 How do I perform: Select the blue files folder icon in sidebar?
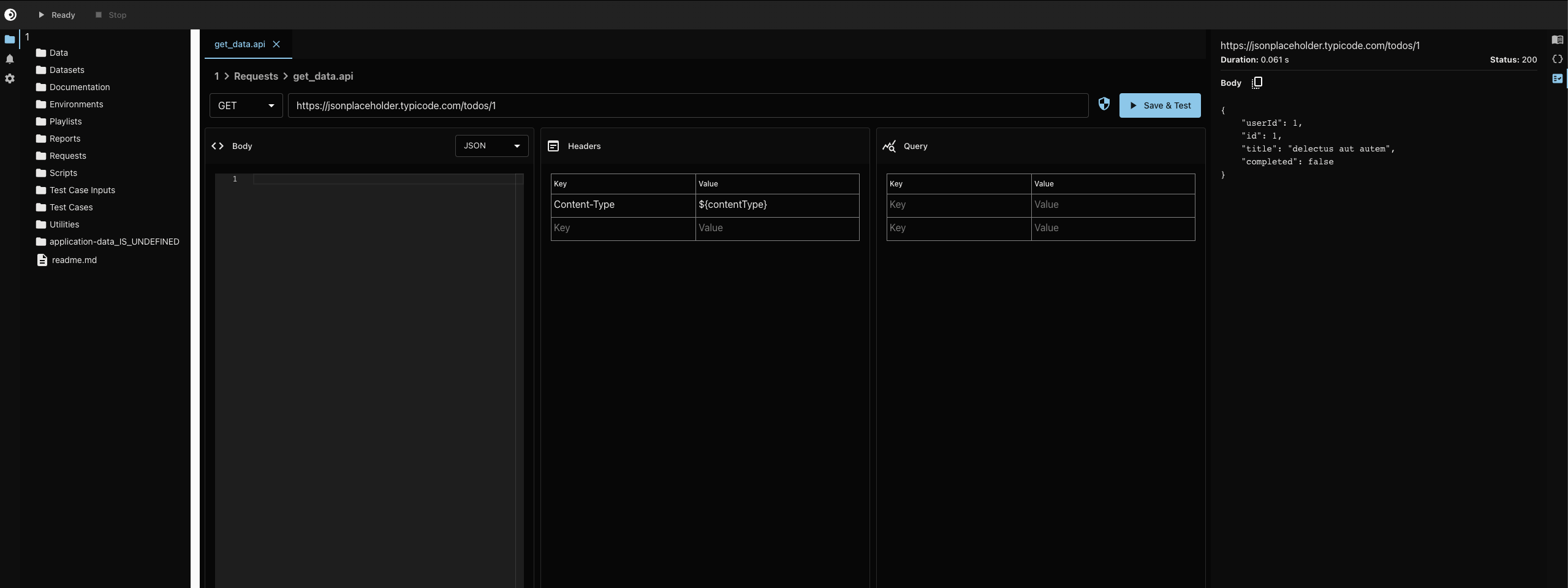10,39
